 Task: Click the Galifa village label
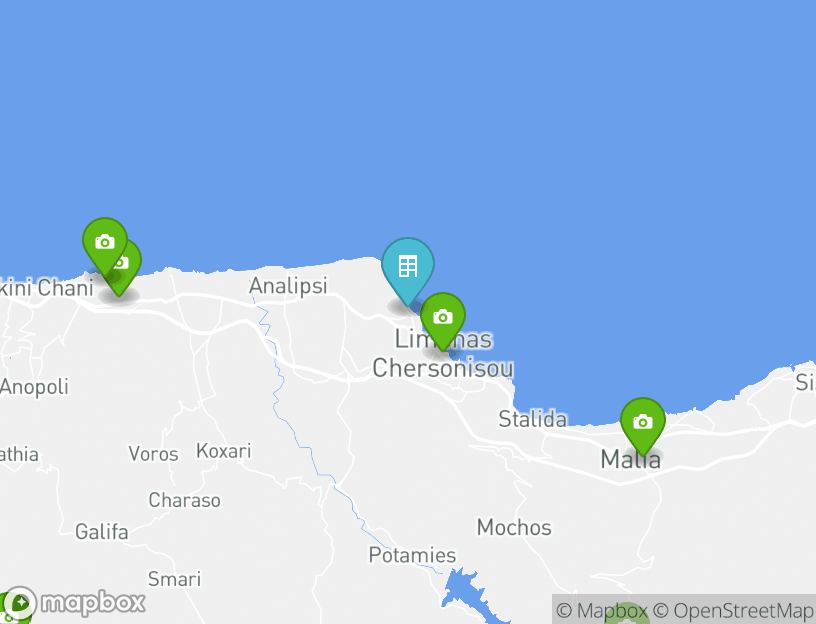coord(101,532)
